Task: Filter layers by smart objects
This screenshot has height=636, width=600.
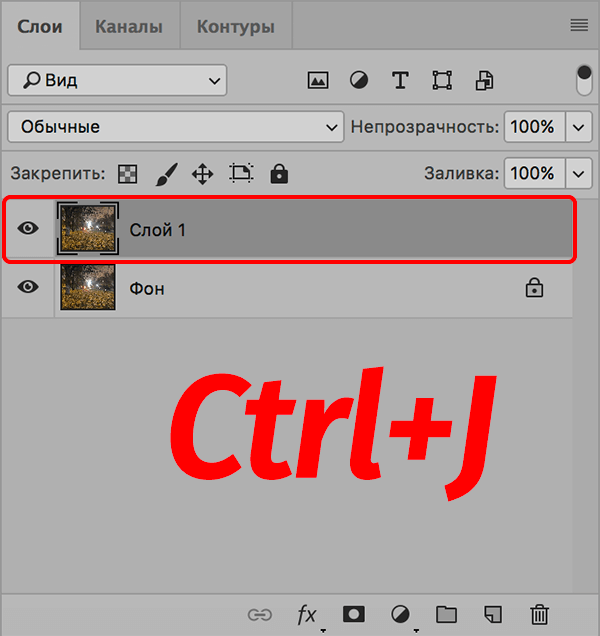Action: pyautogui.click(x=484, y=80)
